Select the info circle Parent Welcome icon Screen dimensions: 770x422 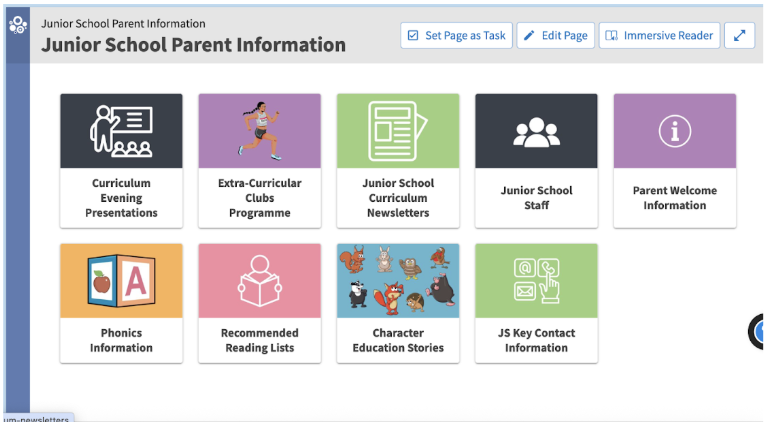coord(675,131)
